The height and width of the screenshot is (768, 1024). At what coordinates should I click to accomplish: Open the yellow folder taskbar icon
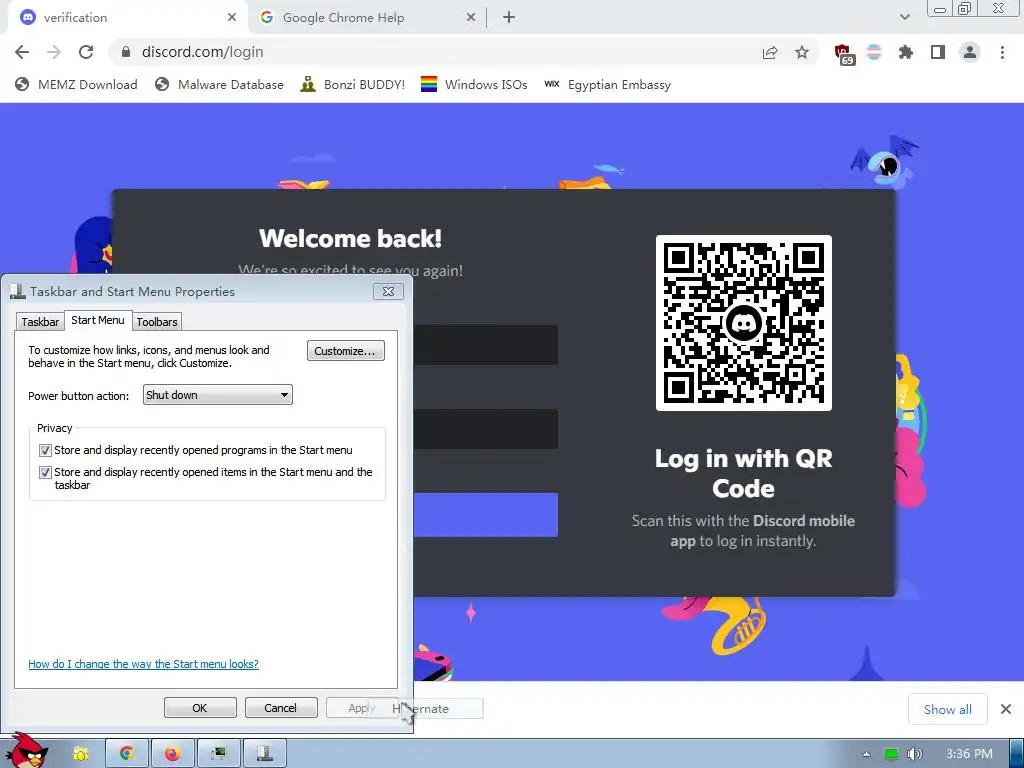[x=80, y=754]
